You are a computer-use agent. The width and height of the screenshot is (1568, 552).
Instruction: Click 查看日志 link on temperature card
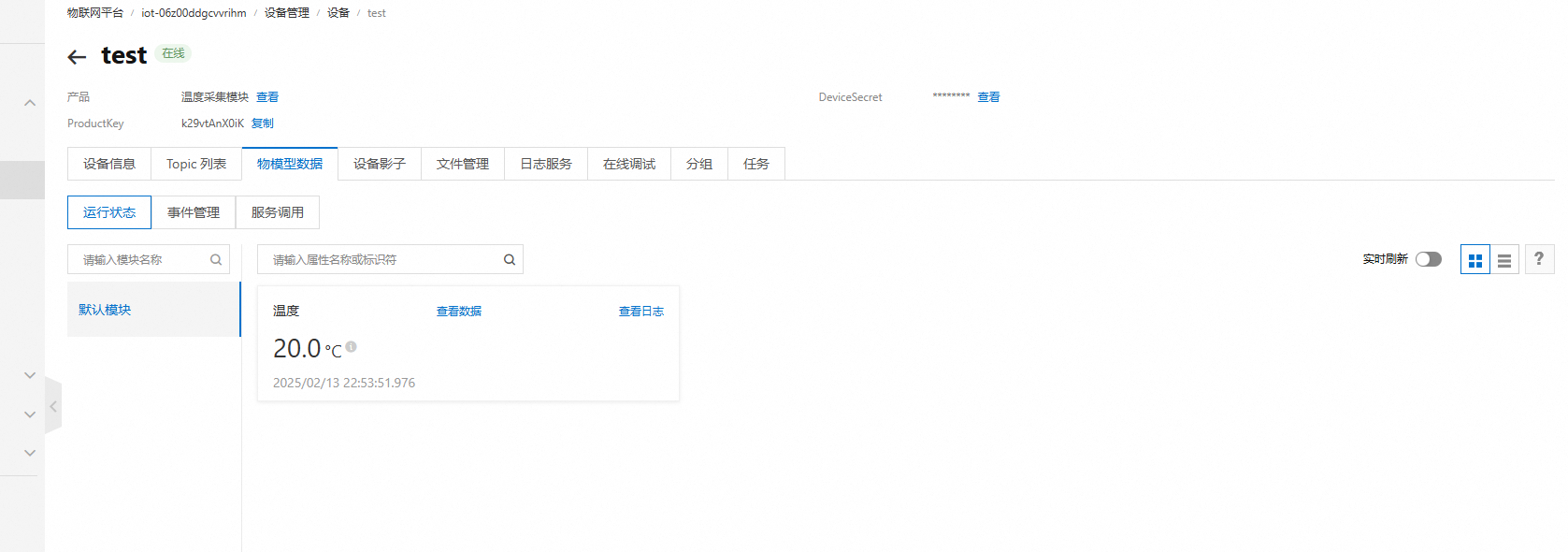[x=640, y=312]
